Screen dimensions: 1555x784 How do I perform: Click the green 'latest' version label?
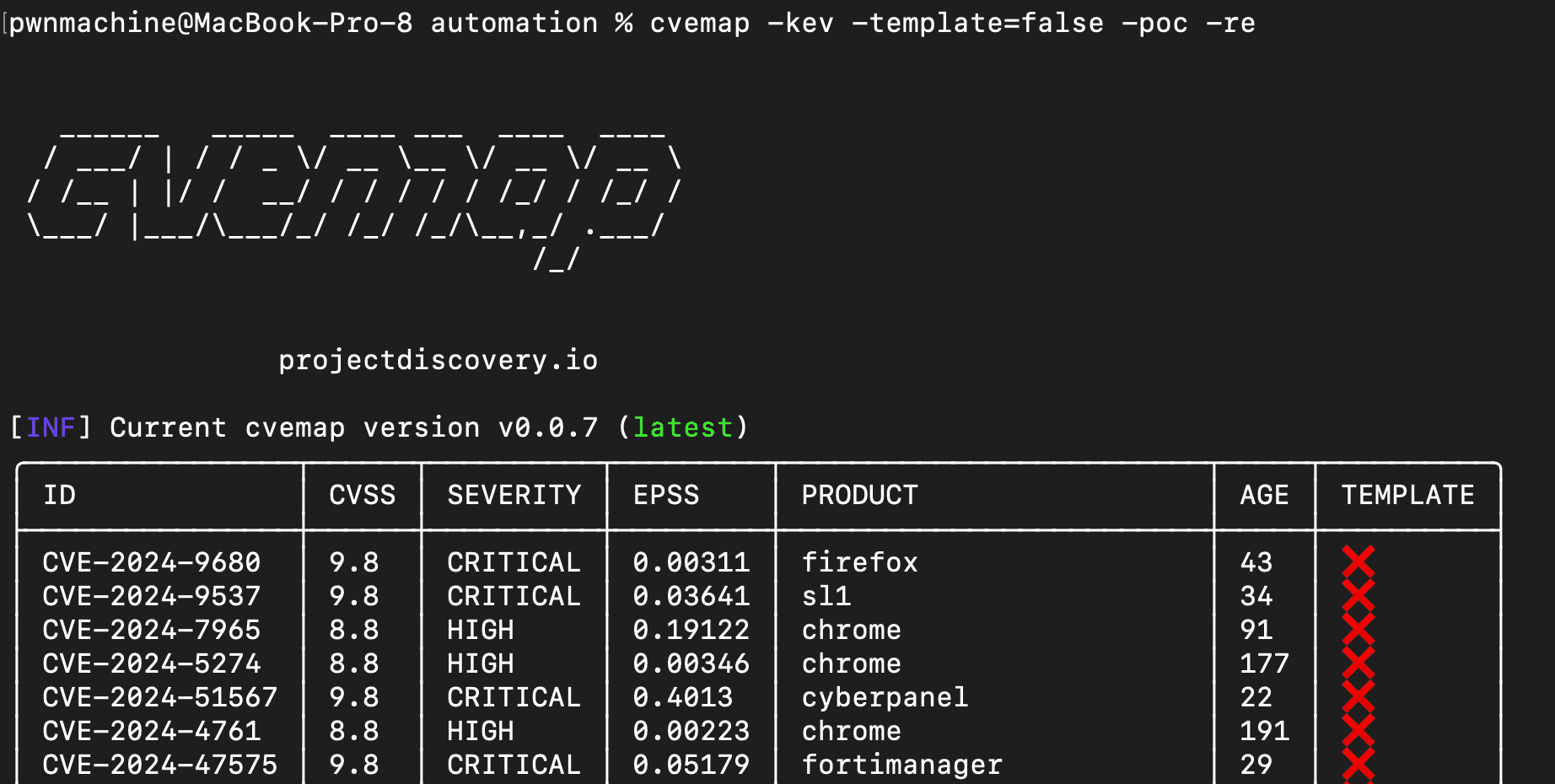682,427
